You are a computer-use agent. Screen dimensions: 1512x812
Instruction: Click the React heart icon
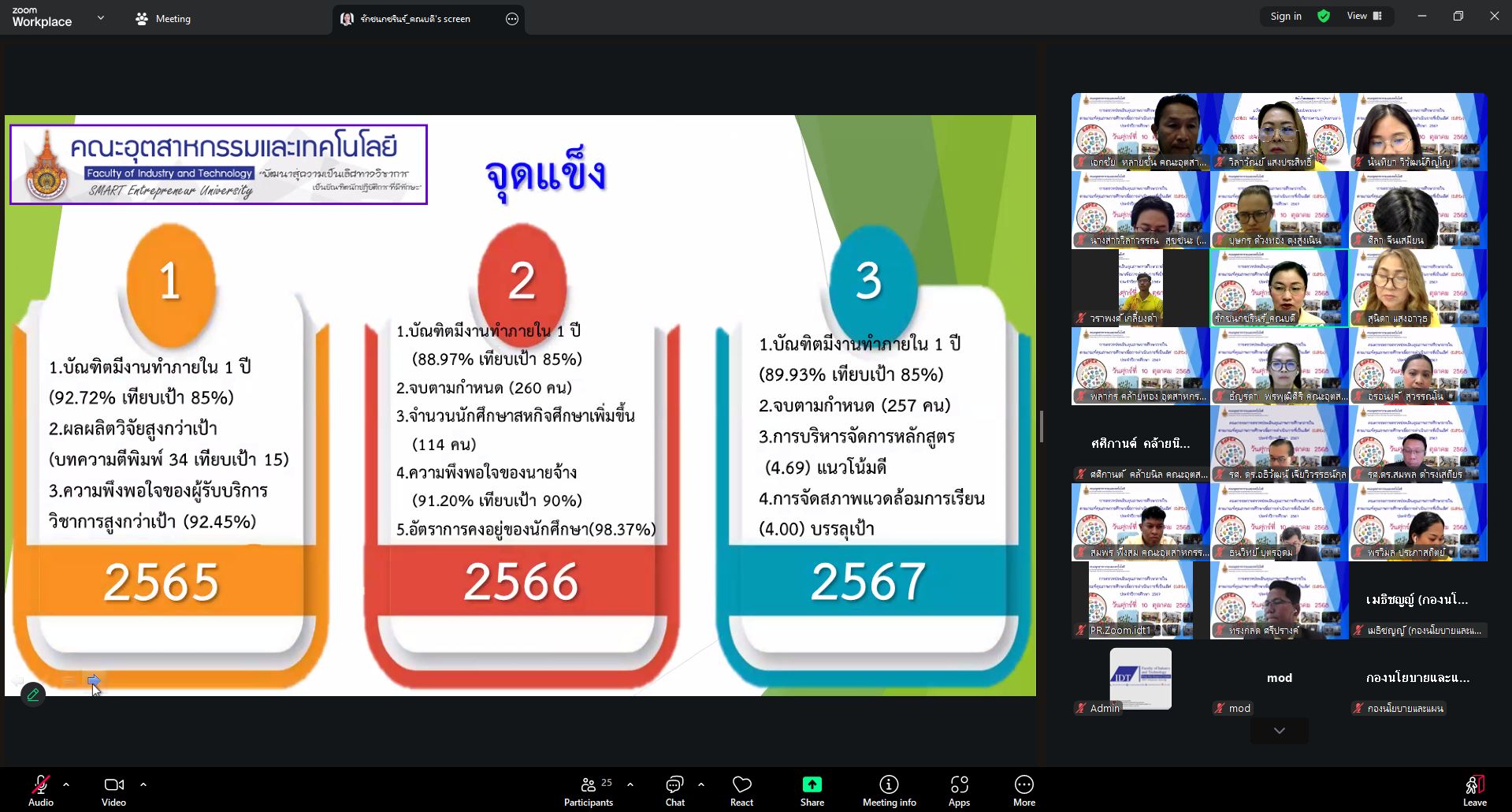(x=741, y=790)
